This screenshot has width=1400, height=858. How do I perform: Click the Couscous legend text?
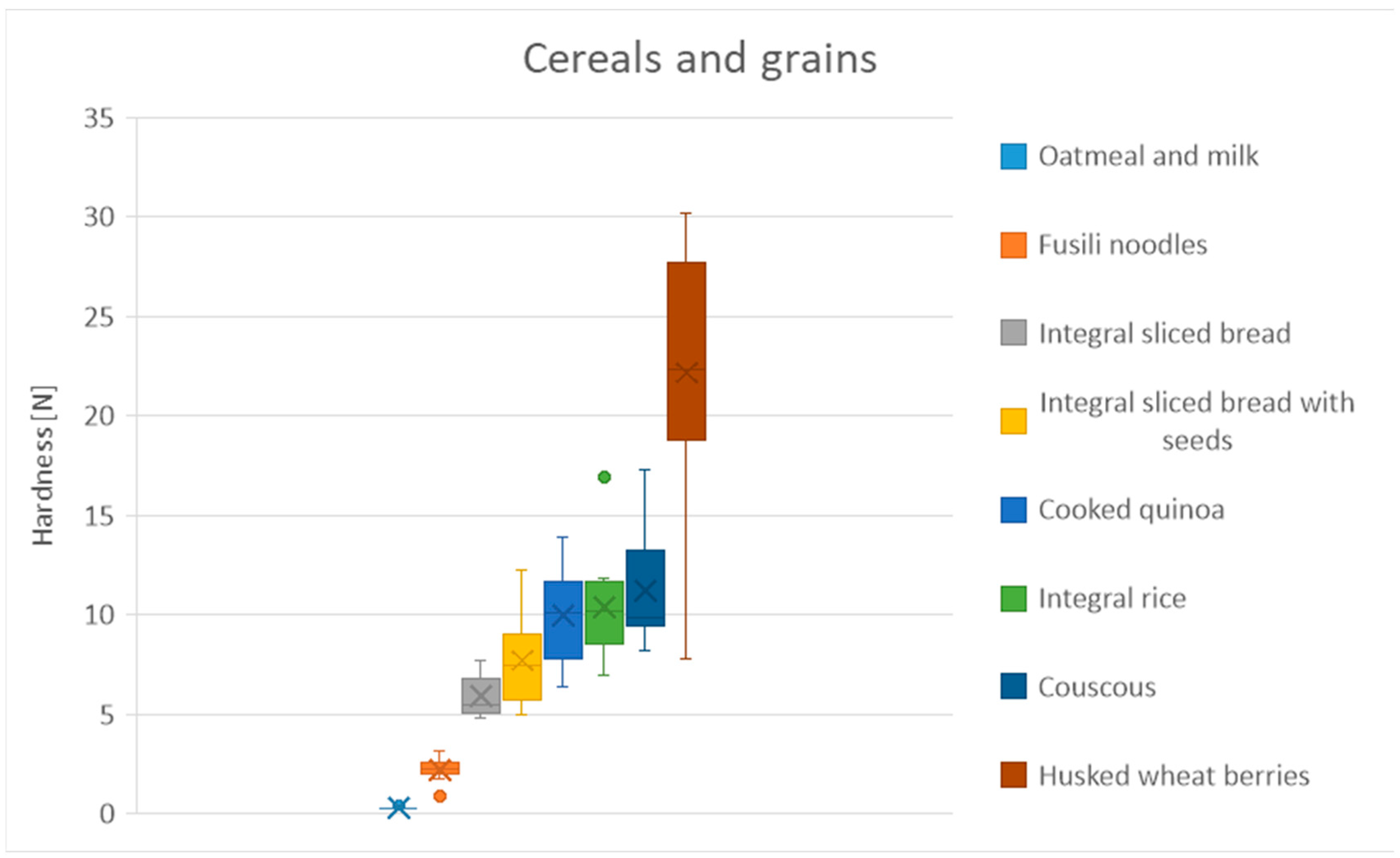pyautogui.click(x=1096, y=687)
